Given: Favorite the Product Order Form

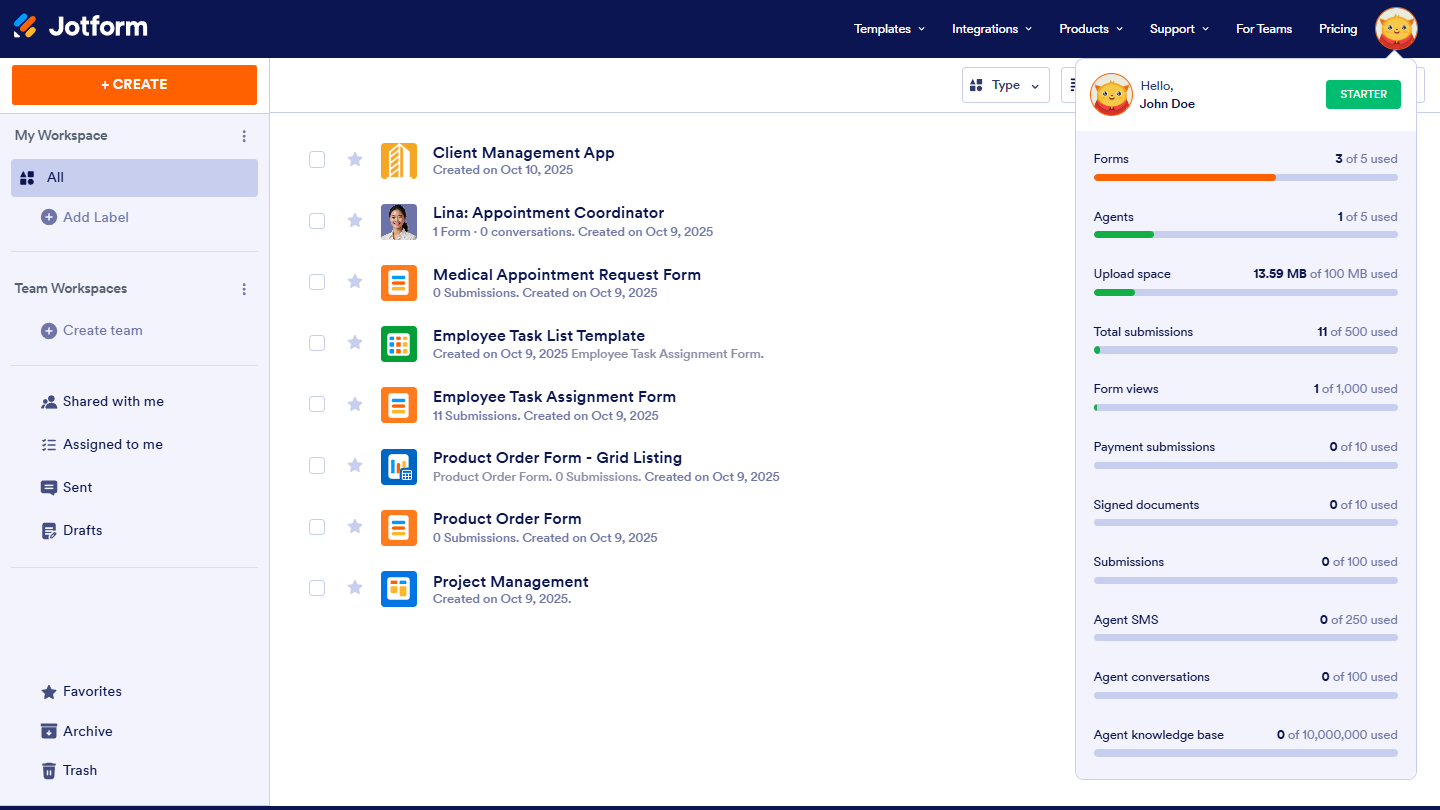Looking at the screenshot, I should coord(354,526).
